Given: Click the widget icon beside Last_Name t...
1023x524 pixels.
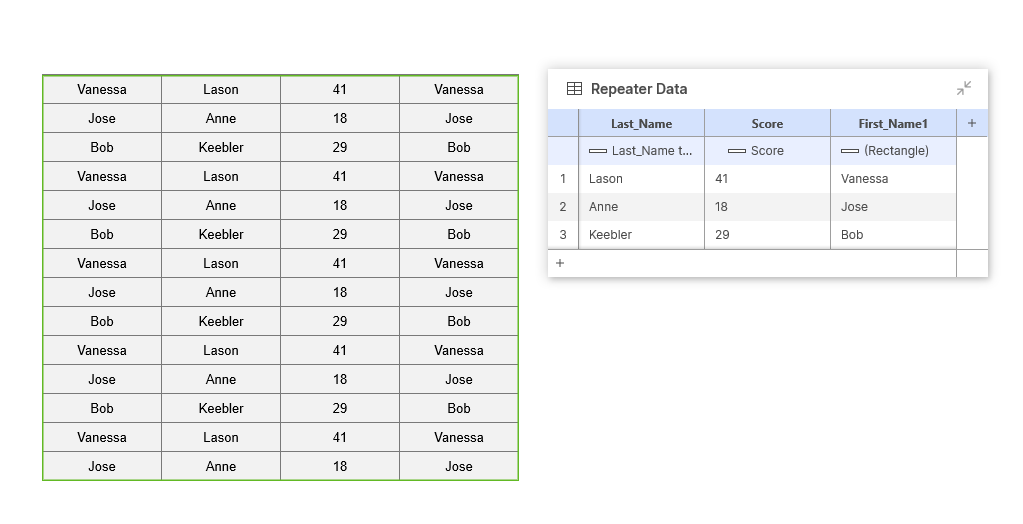Looking at the screenshot, I should click(x=598, y=151).
